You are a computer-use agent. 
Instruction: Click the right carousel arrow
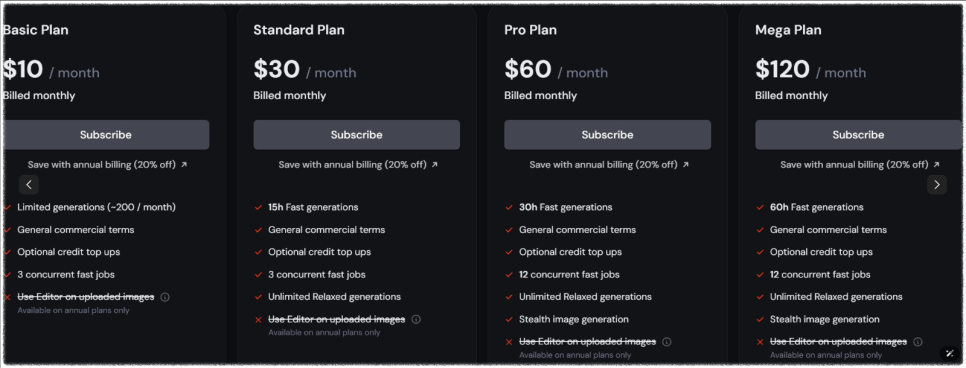[x=937, y=184]
